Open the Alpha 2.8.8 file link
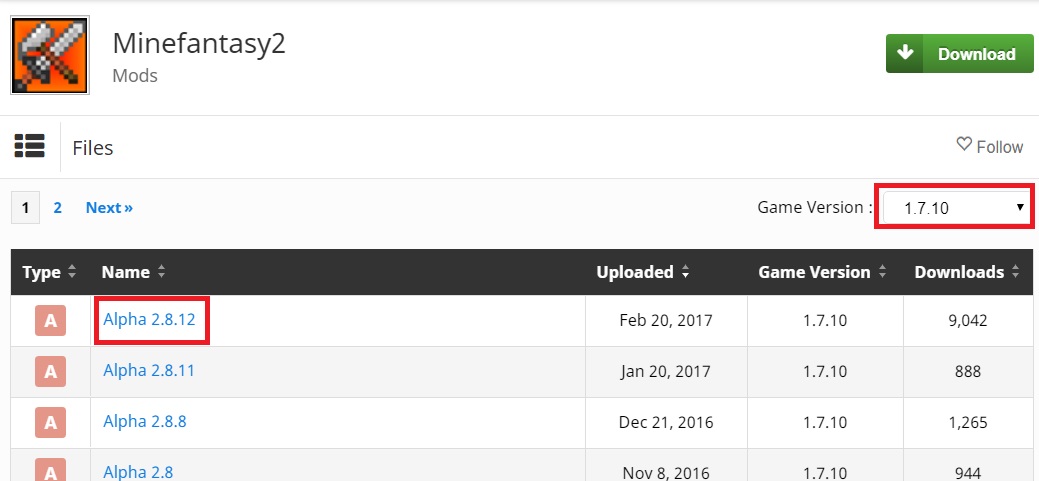The height and width of the screenshot is (481, 1039). 145,422
